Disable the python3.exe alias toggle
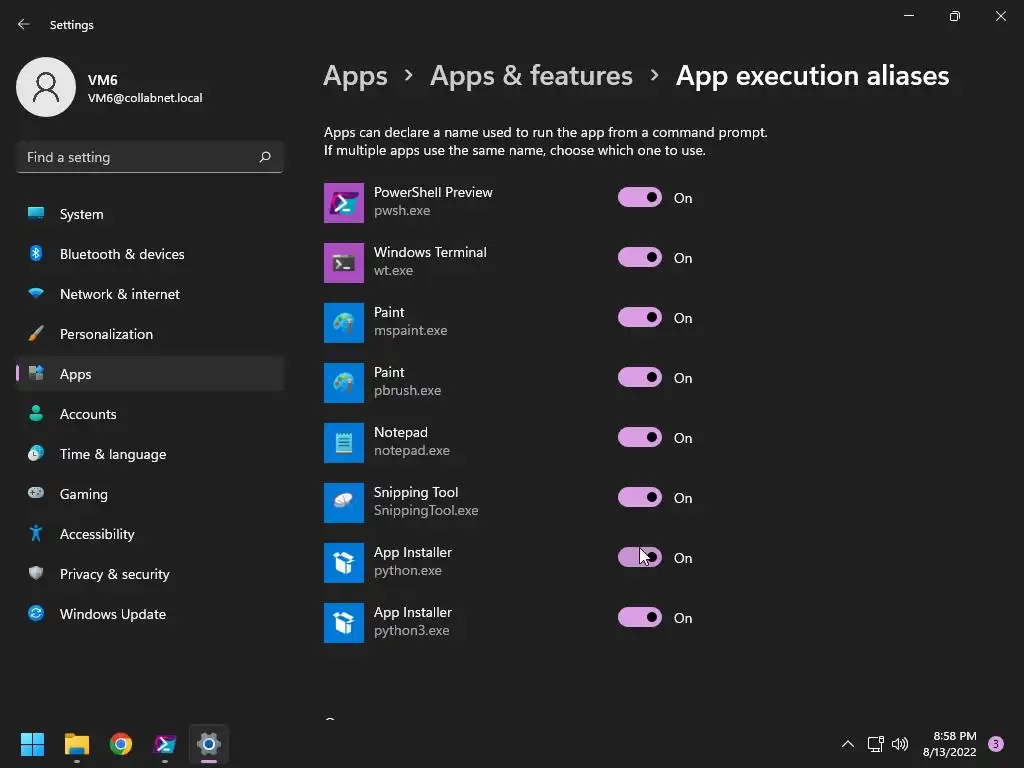 pos(640,618)
